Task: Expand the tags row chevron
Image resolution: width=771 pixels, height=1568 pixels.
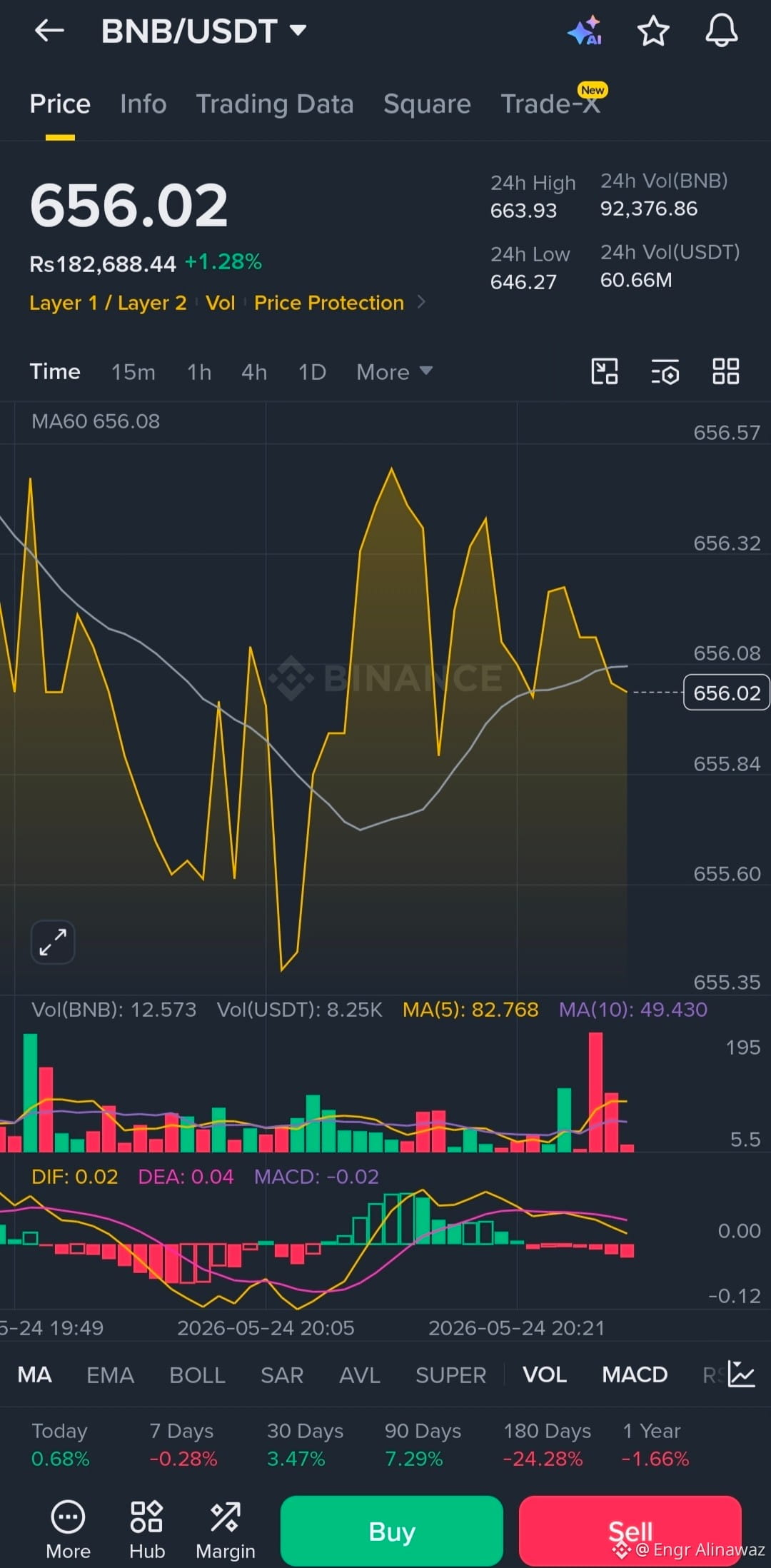Action: pos(421,302)
